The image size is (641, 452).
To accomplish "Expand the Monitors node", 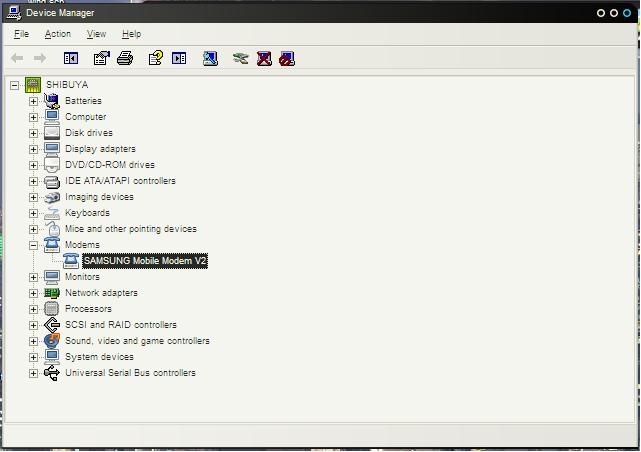I will [34, 277].
